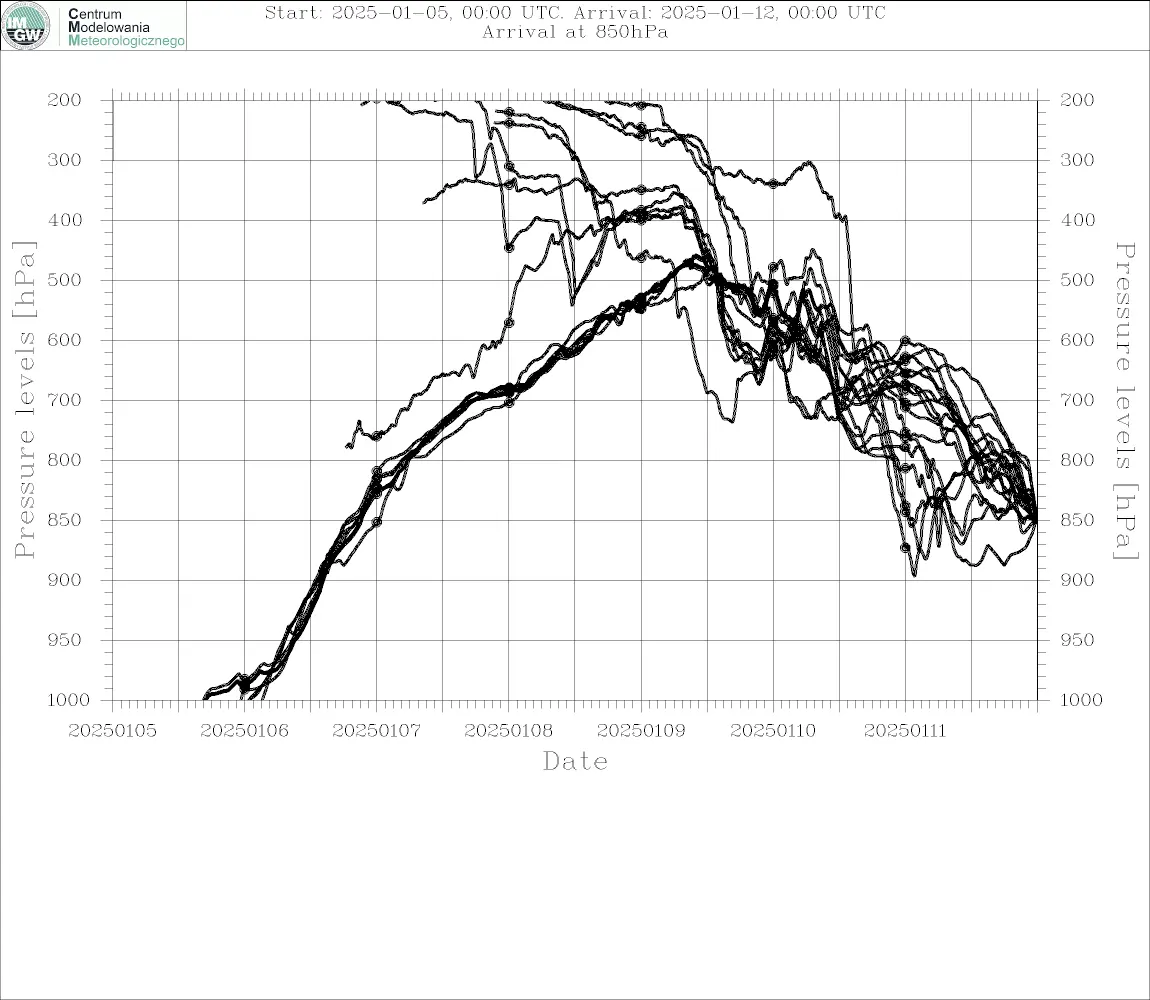Click the left axis 'Pressure levels [hPa]' label
Viewport: 1150px width, 1000px height.
tap(24, 400)
